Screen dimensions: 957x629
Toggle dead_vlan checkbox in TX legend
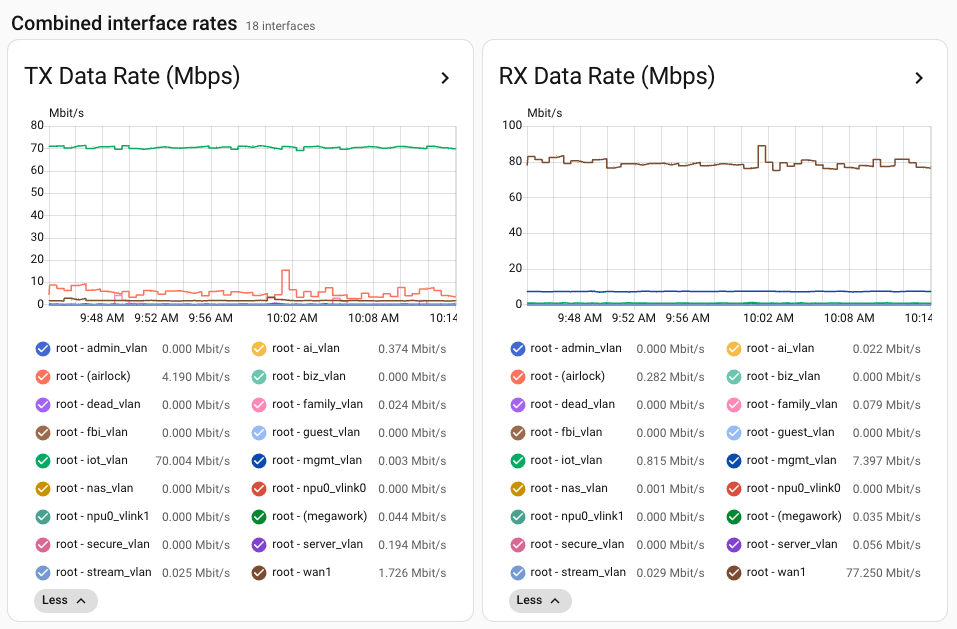tap(43, 405)
